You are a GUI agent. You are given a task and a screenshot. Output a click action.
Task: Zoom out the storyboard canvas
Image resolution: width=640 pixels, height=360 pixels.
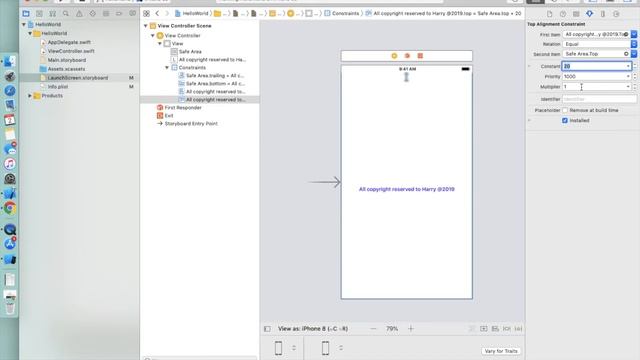coord(373,329)
